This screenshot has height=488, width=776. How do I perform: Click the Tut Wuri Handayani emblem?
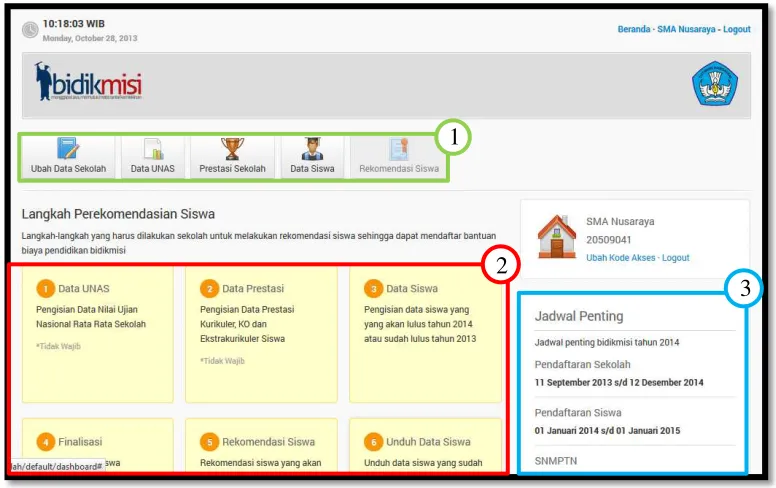715,83
